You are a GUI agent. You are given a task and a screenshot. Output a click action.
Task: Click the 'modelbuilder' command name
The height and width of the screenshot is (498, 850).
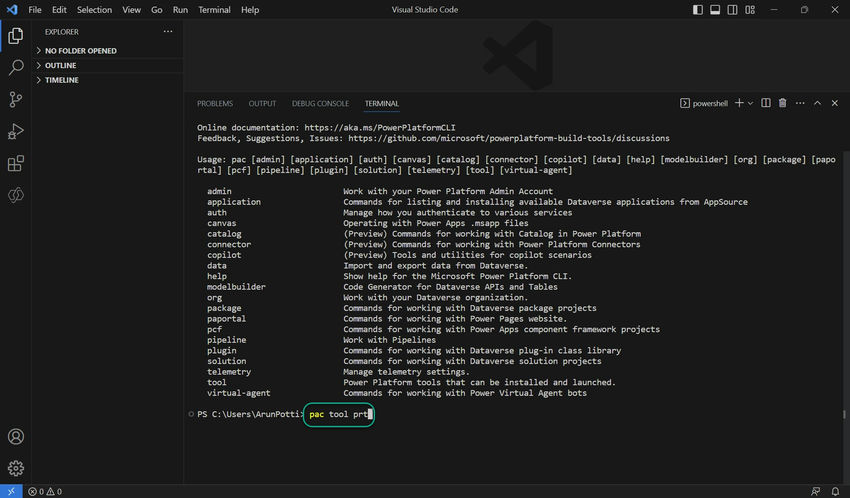coord(236,287)
